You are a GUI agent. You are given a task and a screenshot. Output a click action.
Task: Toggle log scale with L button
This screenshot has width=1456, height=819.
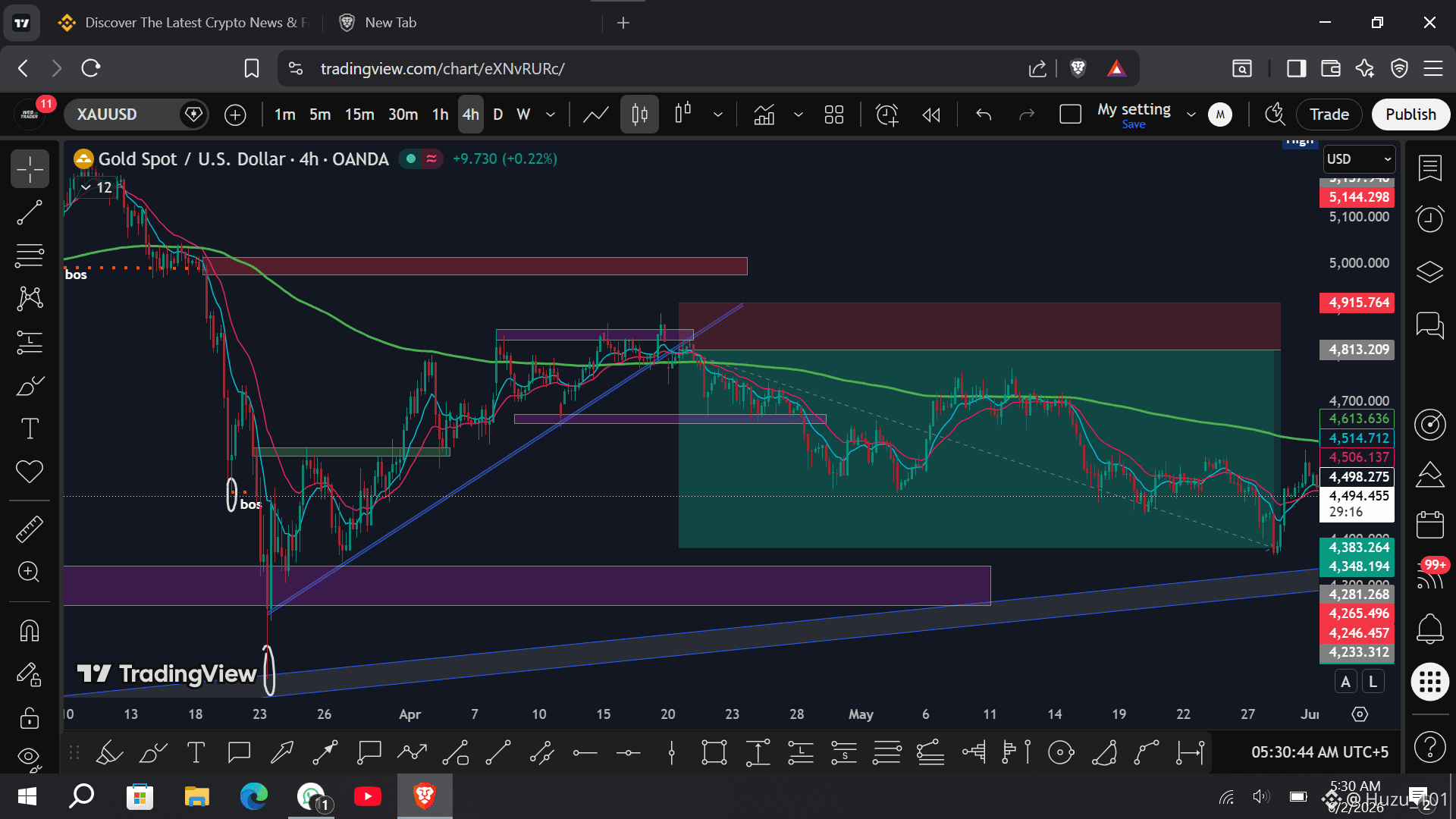tap(1373, 682)
